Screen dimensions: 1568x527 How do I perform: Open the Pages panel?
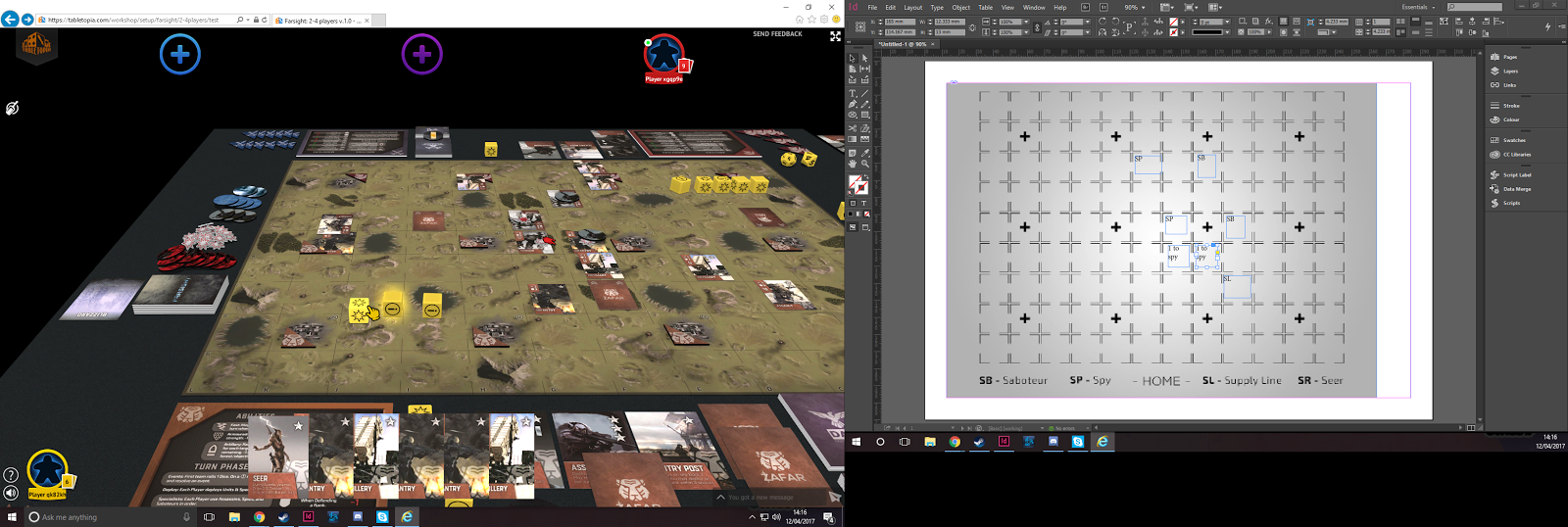pos(1504,57)
